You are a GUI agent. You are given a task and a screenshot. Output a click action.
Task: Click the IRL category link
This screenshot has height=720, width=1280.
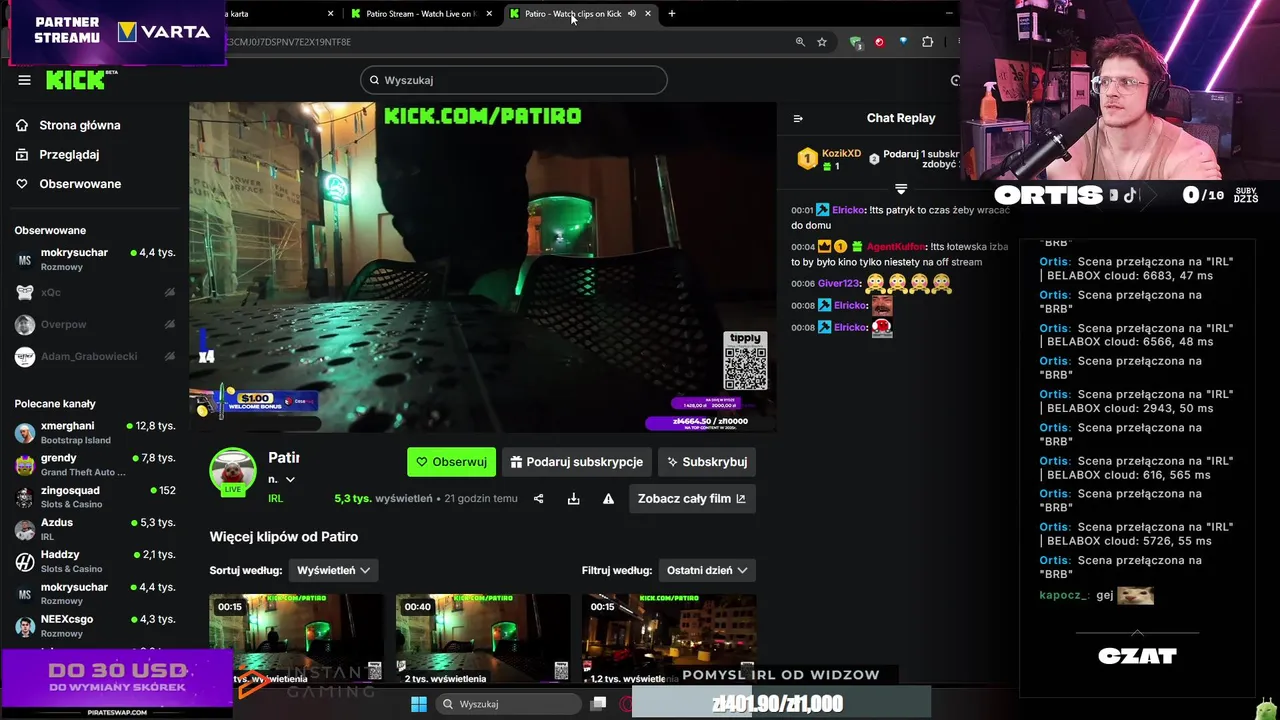(275, 499)
